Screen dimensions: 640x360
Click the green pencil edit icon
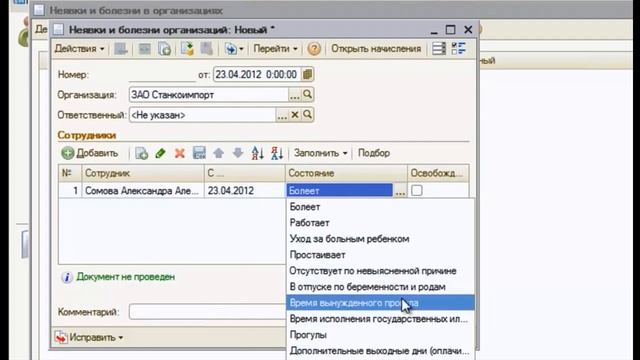tap(160, 153)
